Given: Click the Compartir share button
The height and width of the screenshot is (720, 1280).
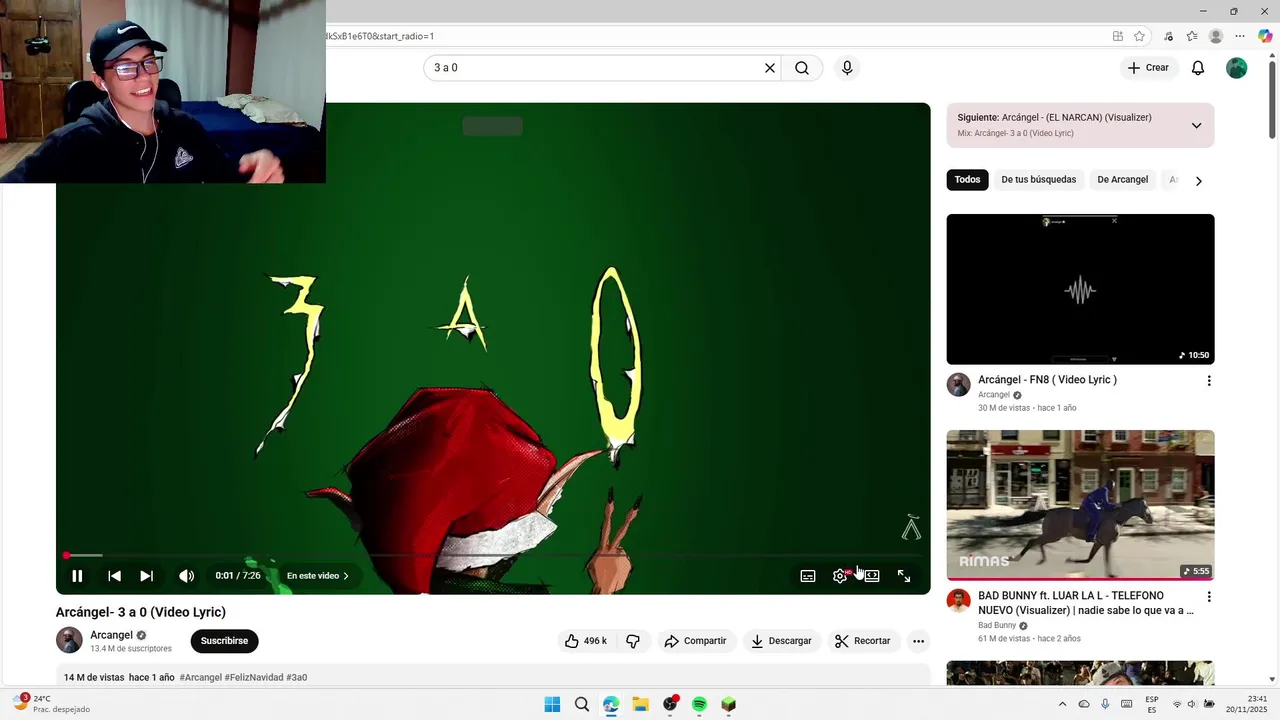Looking at the screenshot, I should tap(696, 641).
